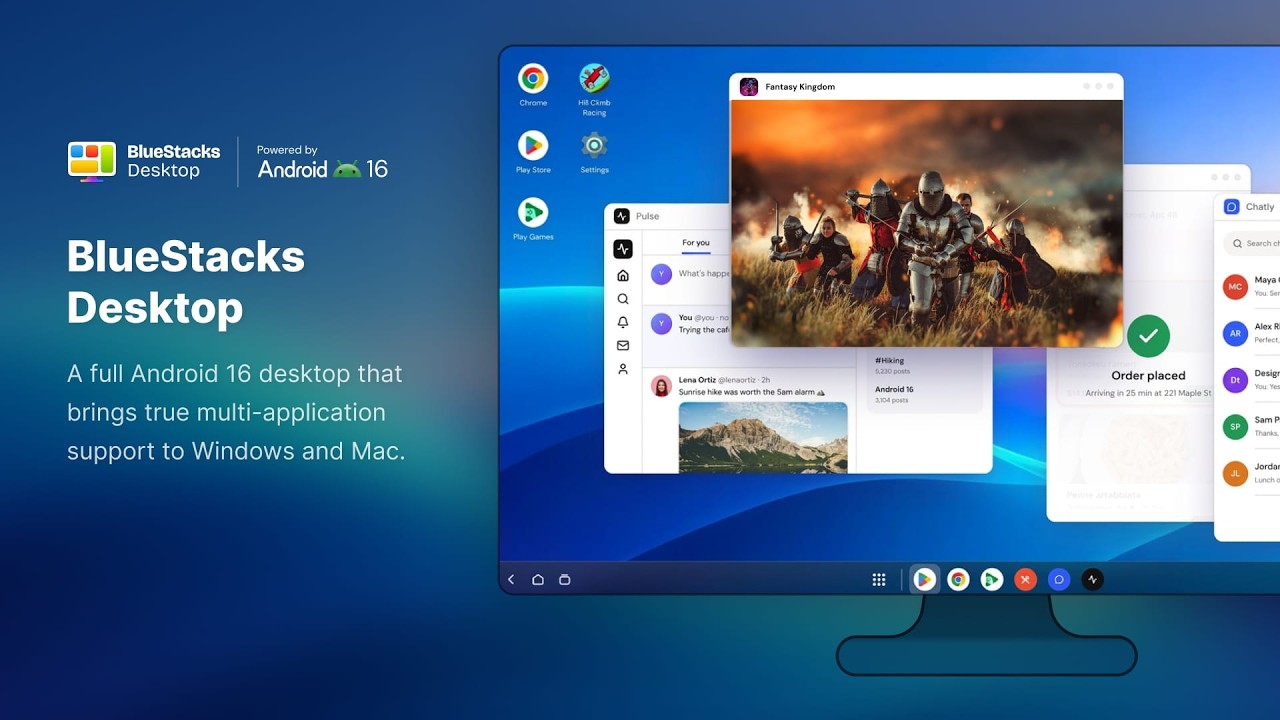This screenshot has width=1280, height=720.
Task: Click the What's happening post field
Action: pos(704,273)
